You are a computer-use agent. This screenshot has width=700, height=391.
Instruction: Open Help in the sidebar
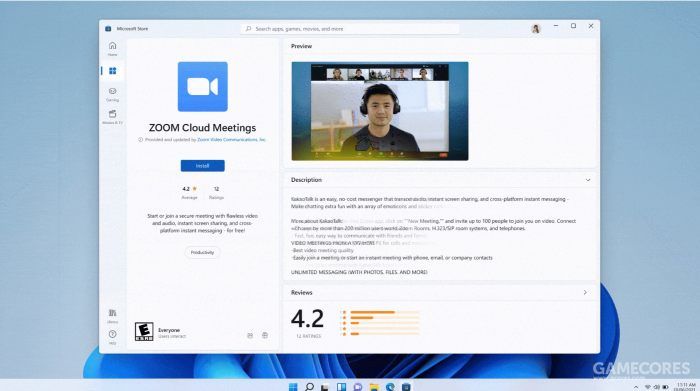[112, 337]
